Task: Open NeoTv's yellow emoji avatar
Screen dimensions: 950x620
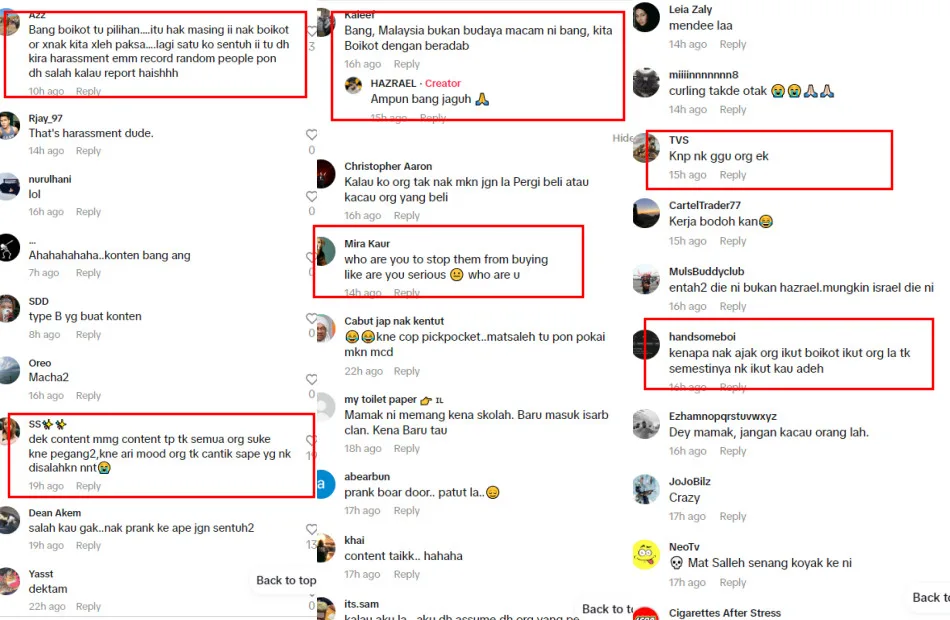Action: (x=646, y=555)
